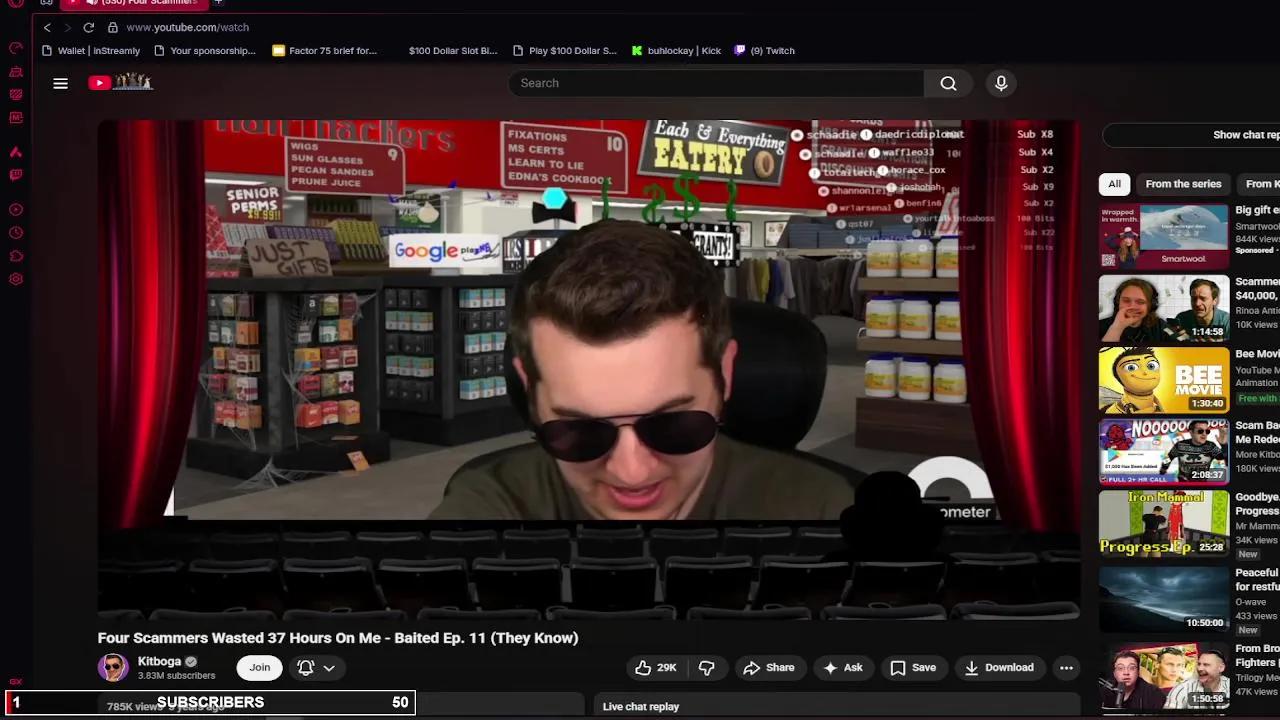Click into the YouTube search field
1280x720 pixels.
[x=716, y=83]
